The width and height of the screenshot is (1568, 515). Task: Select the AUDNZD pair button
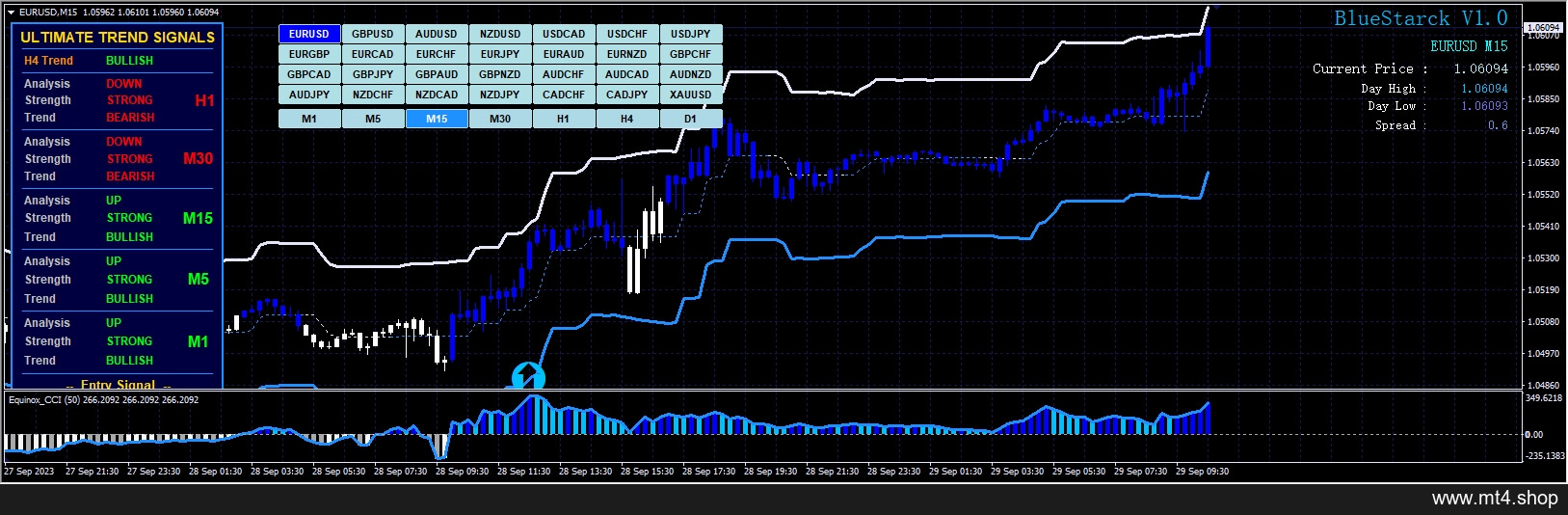pyautogui.click(x=691, y=74)
